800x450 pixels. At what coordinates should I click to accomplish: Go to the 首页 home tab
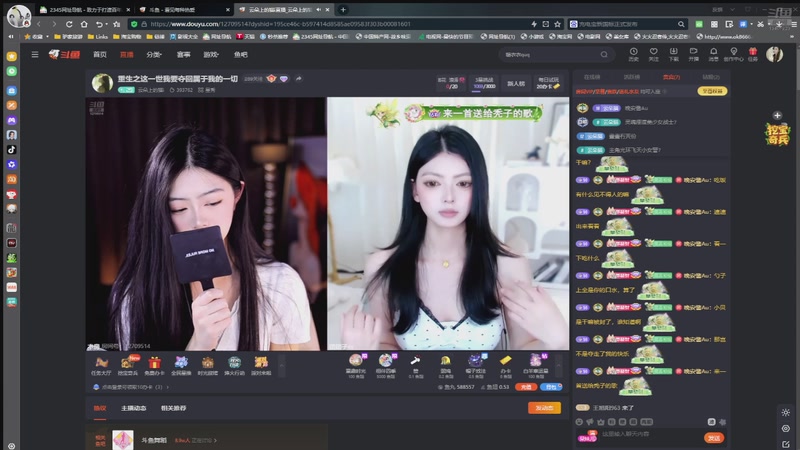pos(99,55)
